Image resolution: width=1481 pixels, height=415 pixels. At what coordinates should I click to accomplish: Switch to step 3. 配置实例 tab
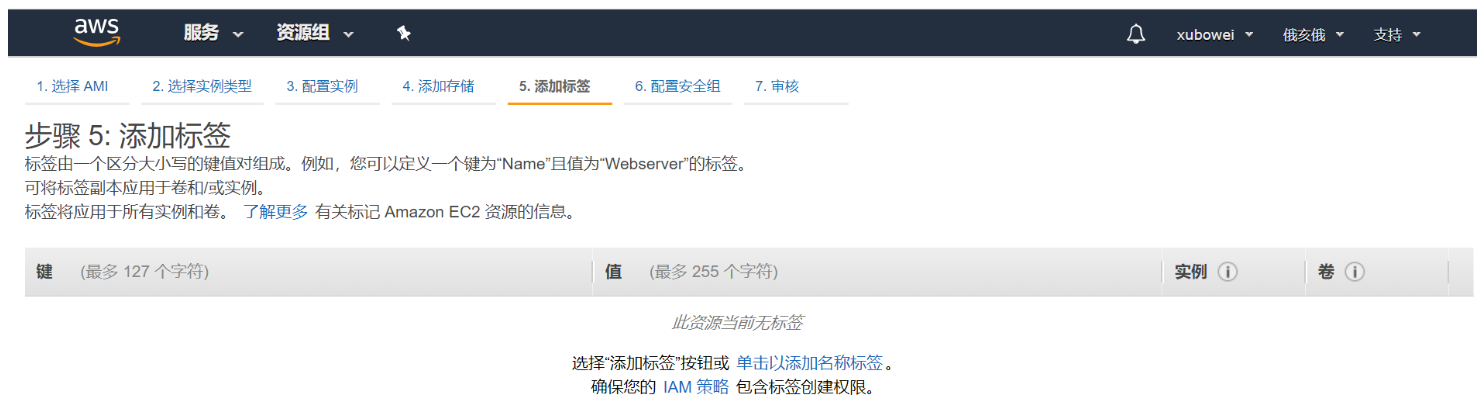tap(322, 87)
